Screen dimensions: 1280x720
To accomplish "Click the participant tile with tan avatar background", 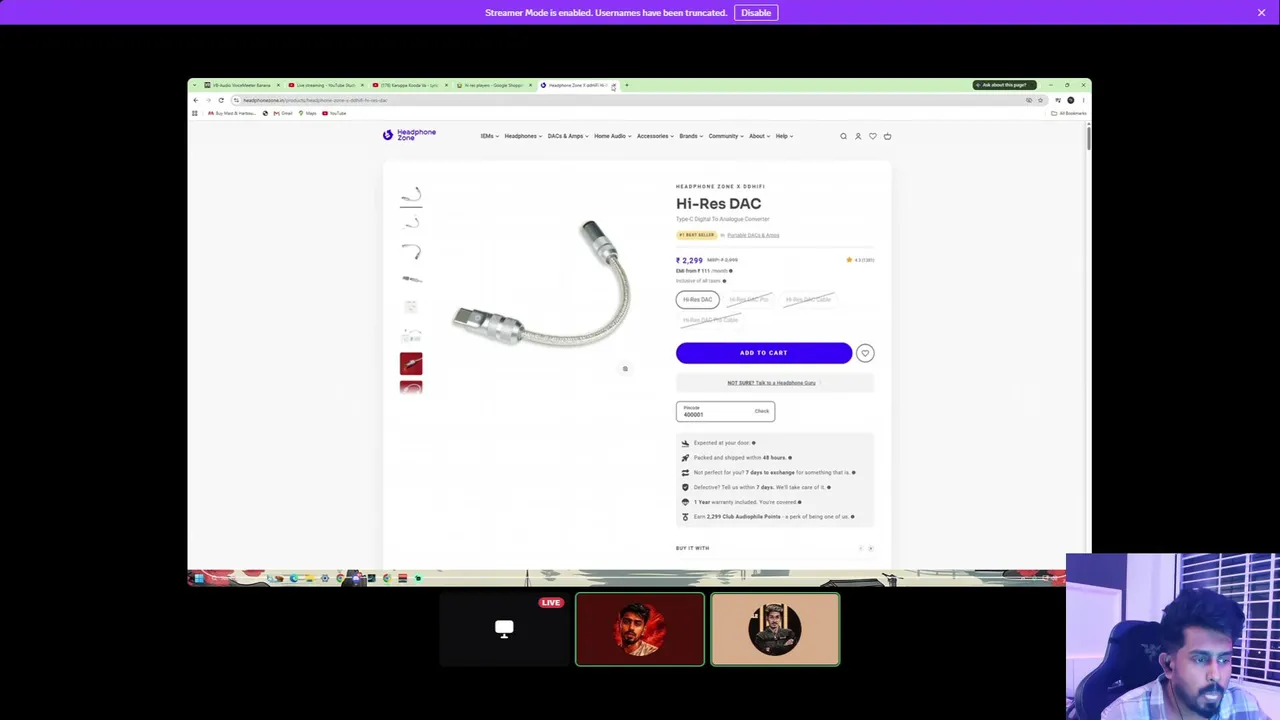I will (x=775, y=629).
